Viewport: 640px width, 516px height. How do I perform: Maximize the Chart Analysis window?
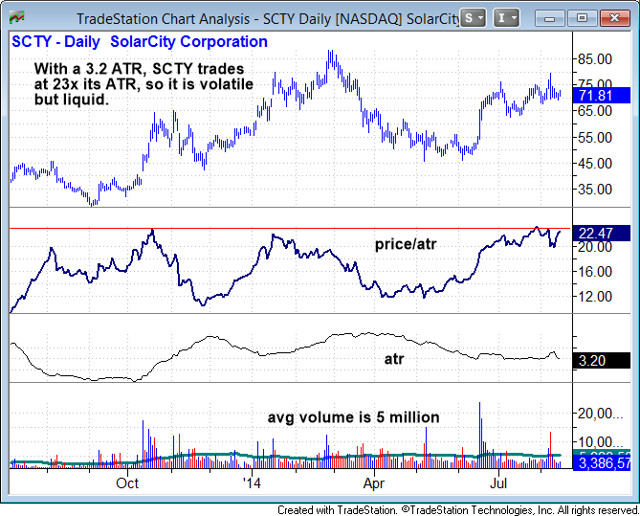(582, 18)
